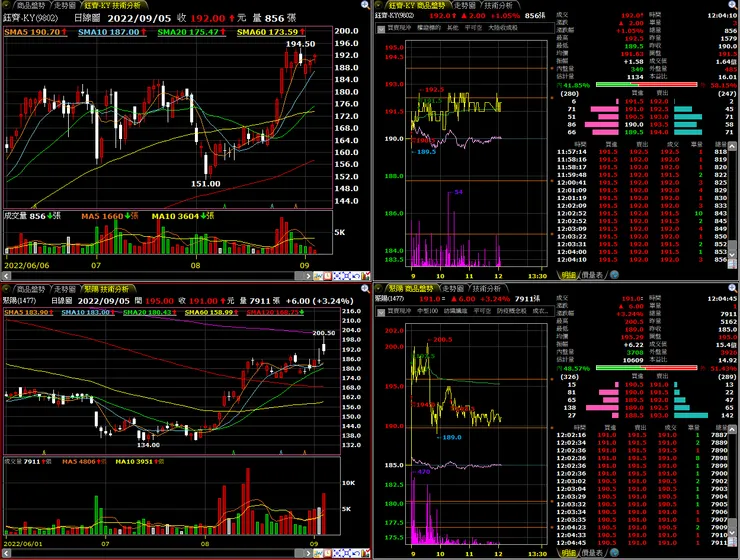The image size is (740, 560).
Task: Click the indicator settings icon in 聚陽 chart toolbar
Action: click(x=365, y=553)
